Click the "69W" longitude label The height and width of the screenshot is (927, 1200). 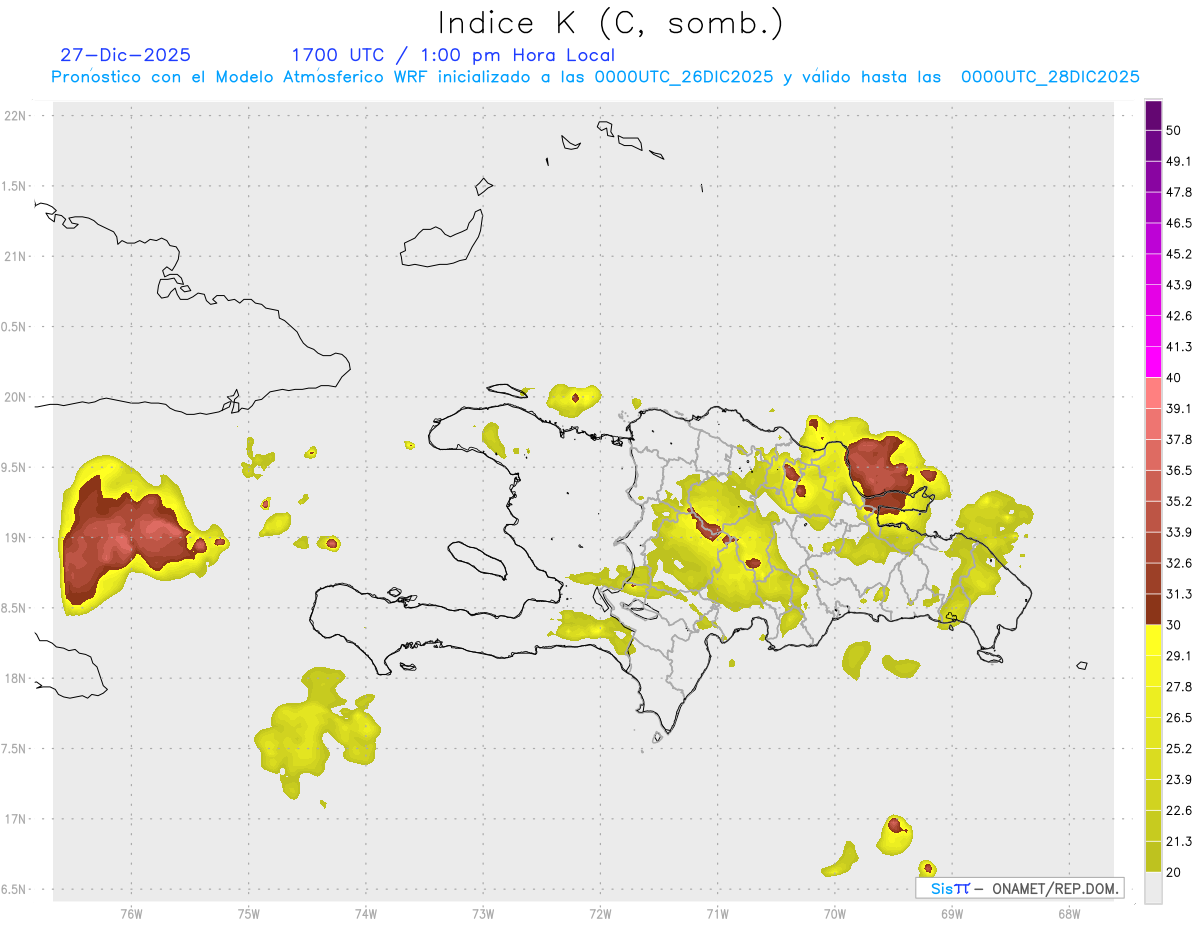951,914
